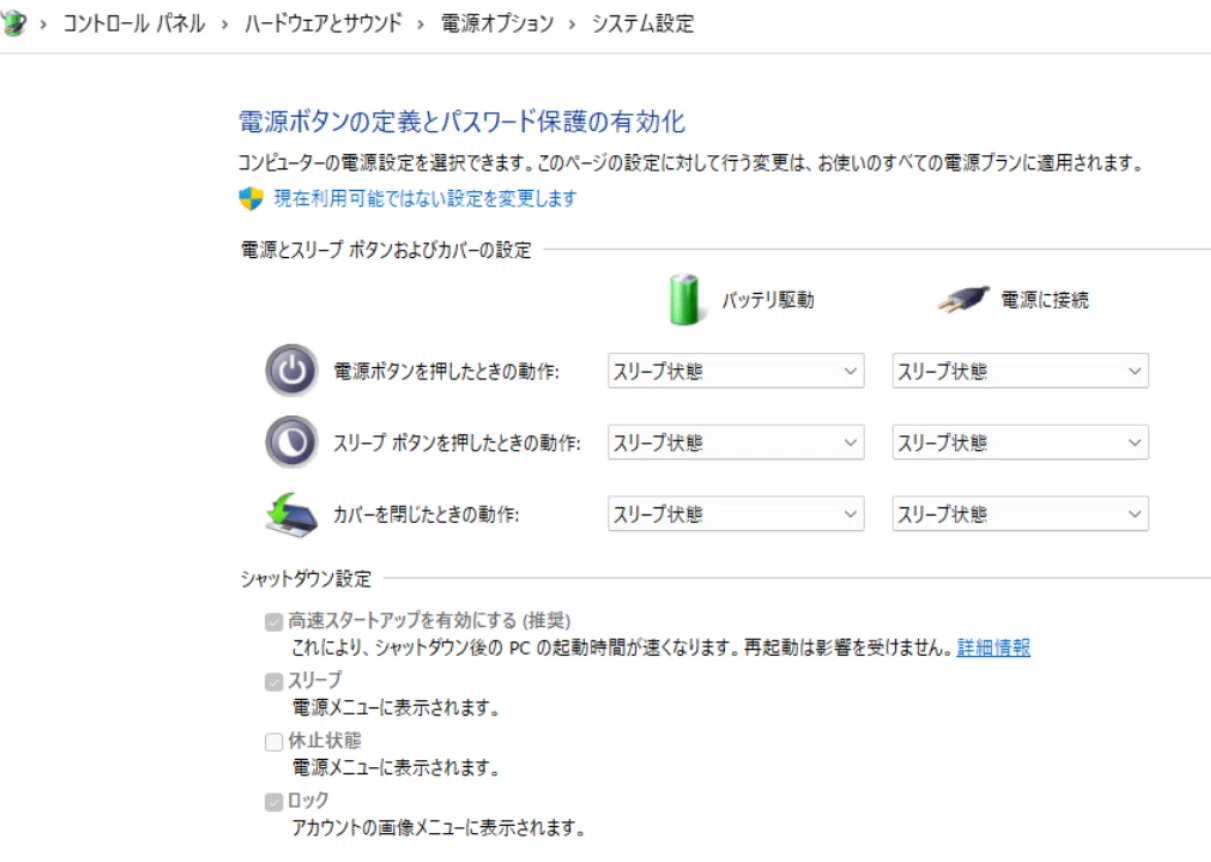Click the laptop lid close icon
1211x862 pixels.
click(291, 514)
